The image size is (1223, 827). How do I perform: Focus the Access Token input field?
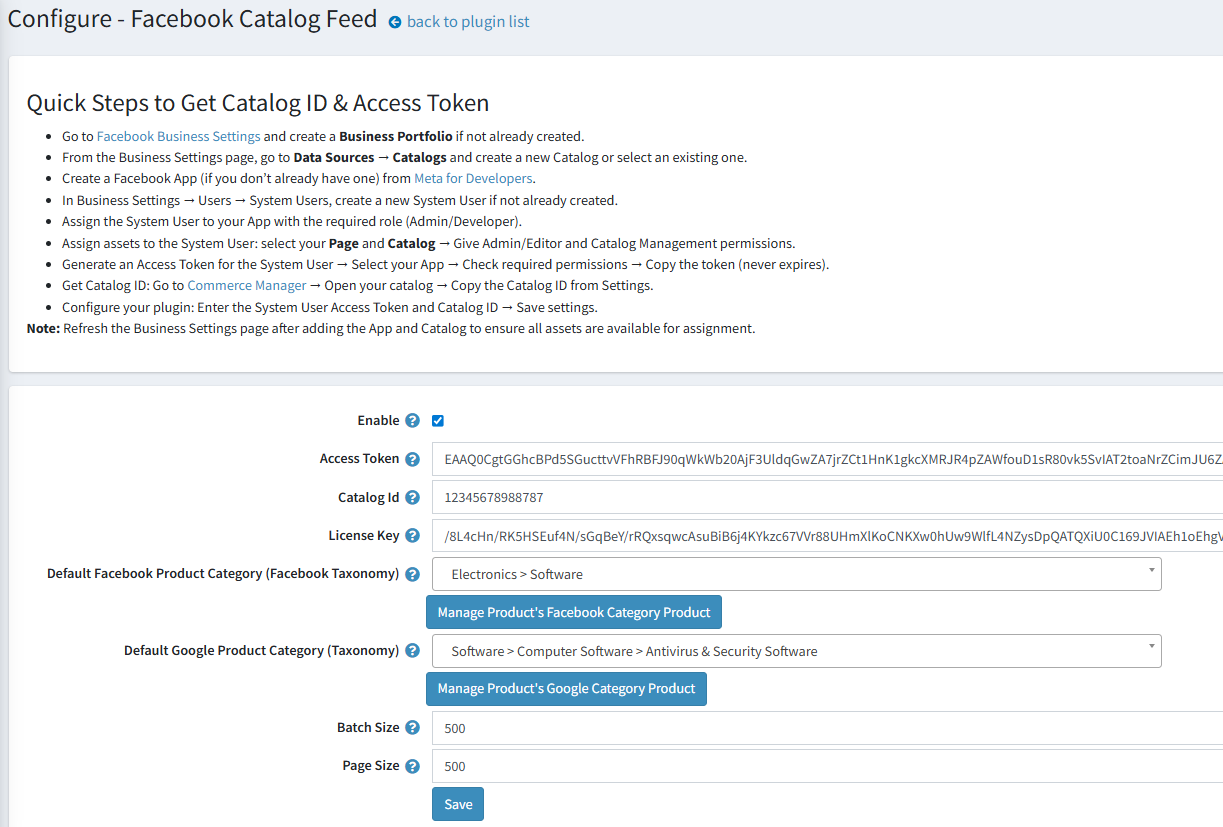point(827,459)
